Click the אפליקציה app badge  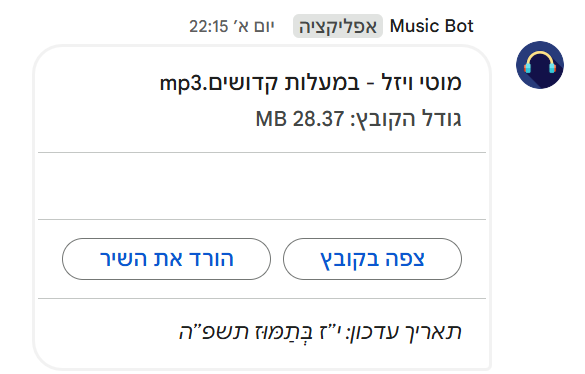point(338,27)
